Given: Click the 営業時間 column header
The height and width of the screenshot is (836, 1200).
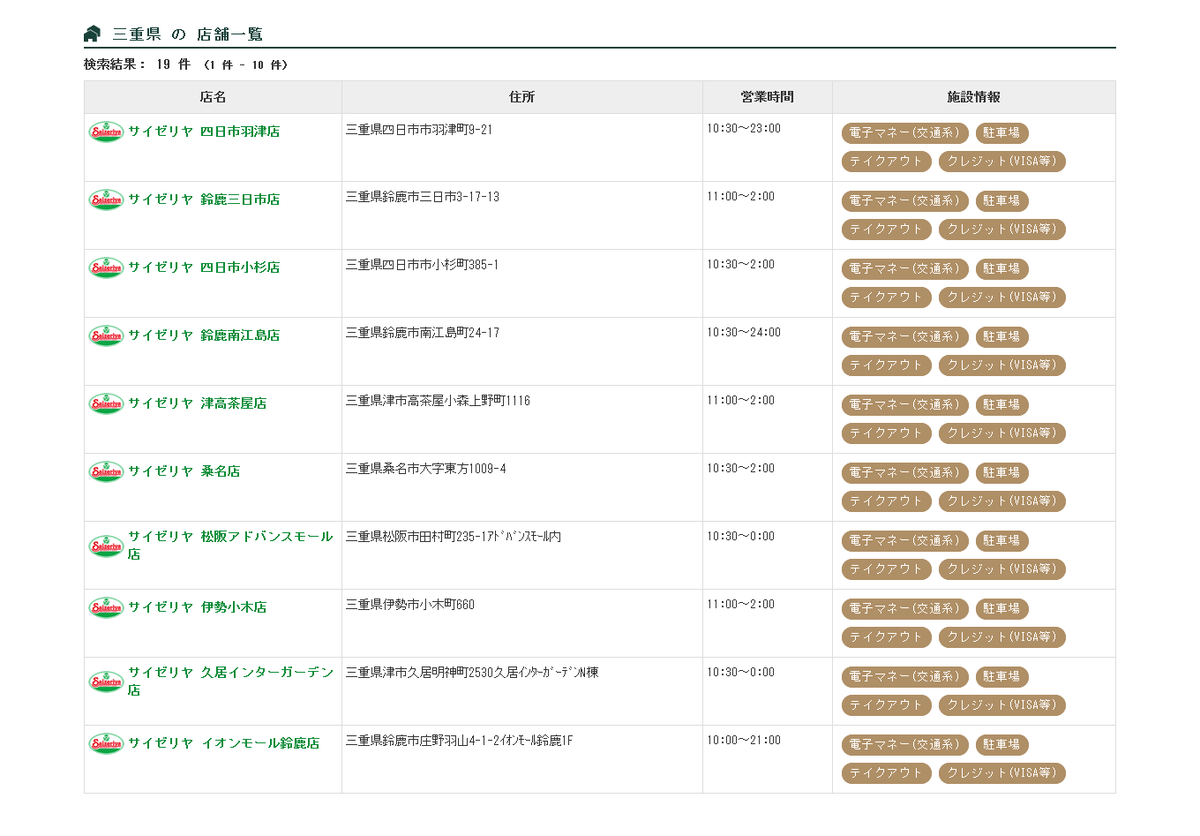Looking at the screenshot, I should click(x=767, y=97).
